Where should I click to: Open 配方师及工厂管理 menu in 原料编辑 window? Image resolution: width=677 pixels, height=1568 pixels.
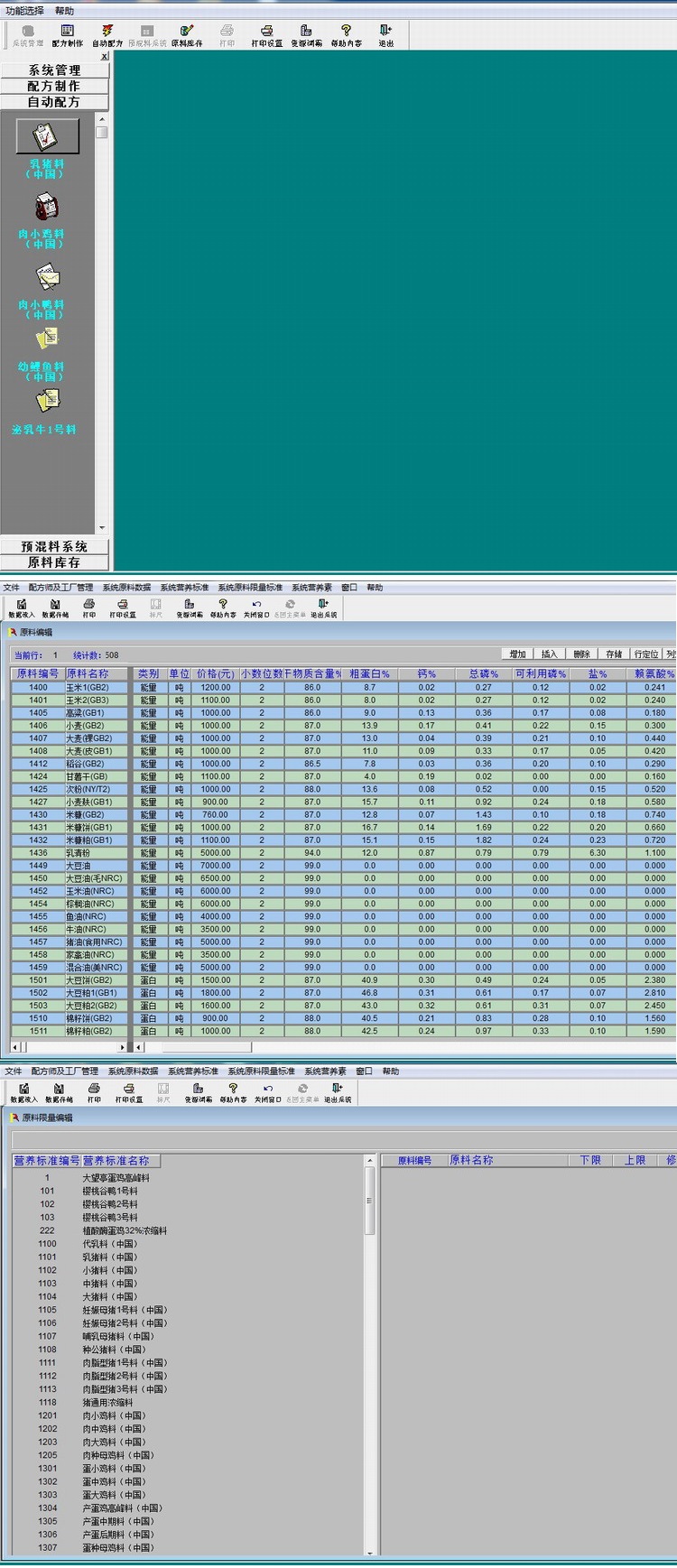pyautogui.click(x=60, y=588)
